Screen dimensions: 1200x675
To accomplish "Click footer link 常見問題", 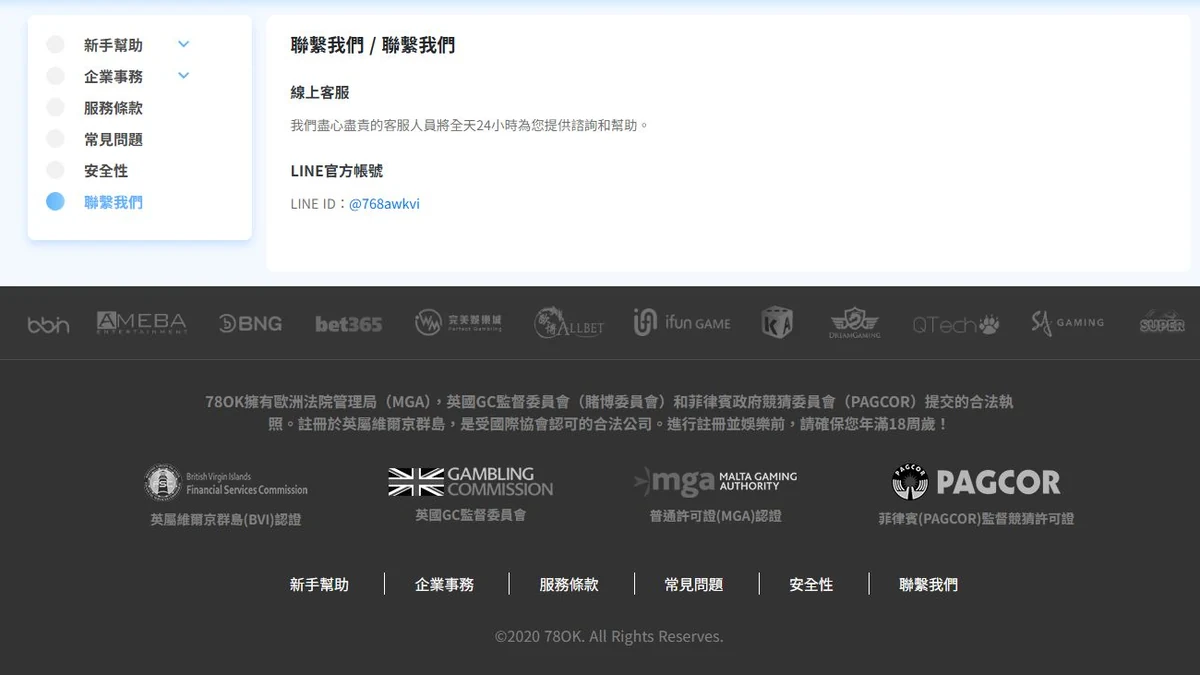I will [694, 585].
